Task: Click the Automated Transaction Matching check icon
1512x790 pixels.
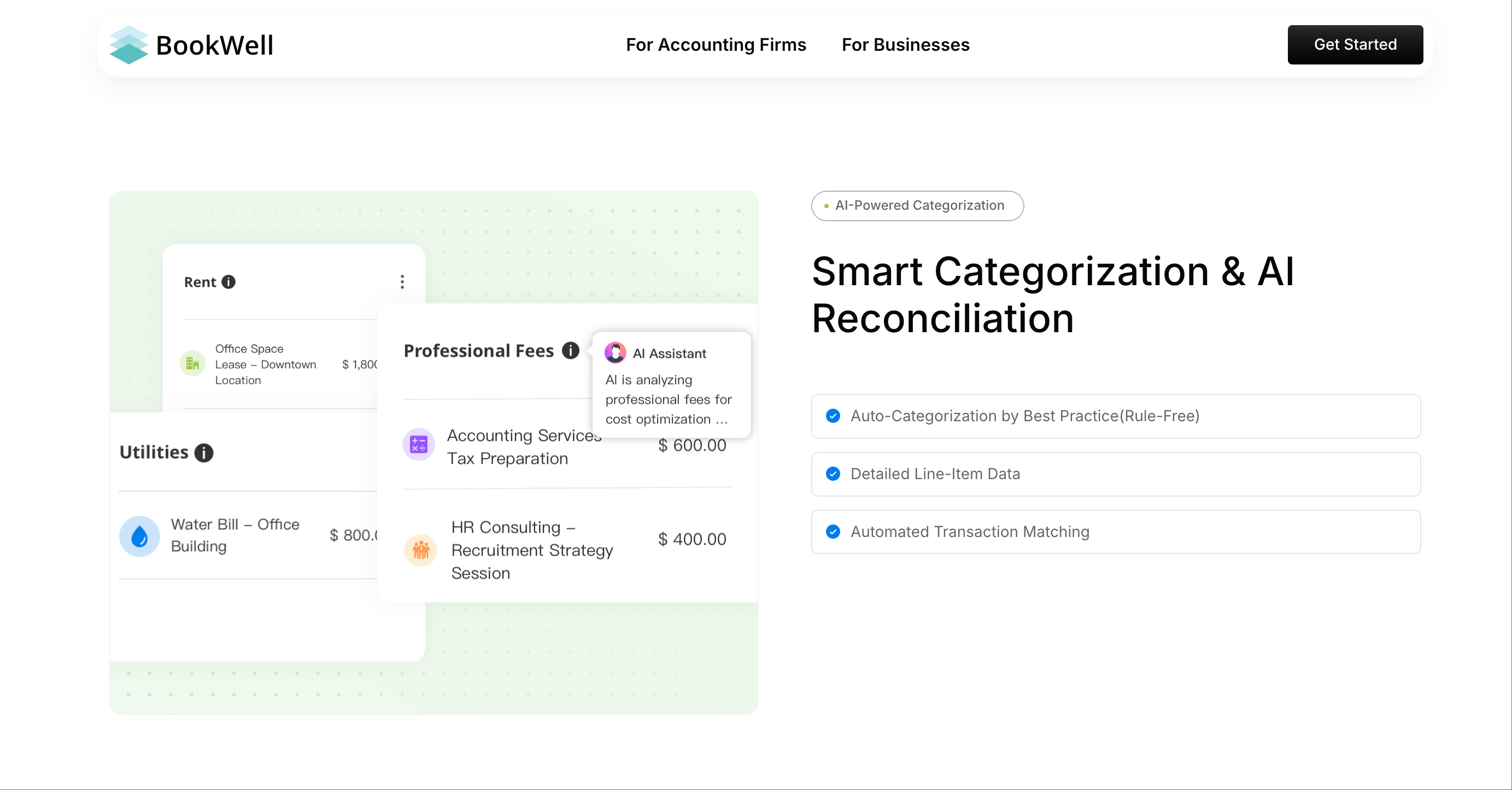Action: pyautogui.click(x=833, y=532)
